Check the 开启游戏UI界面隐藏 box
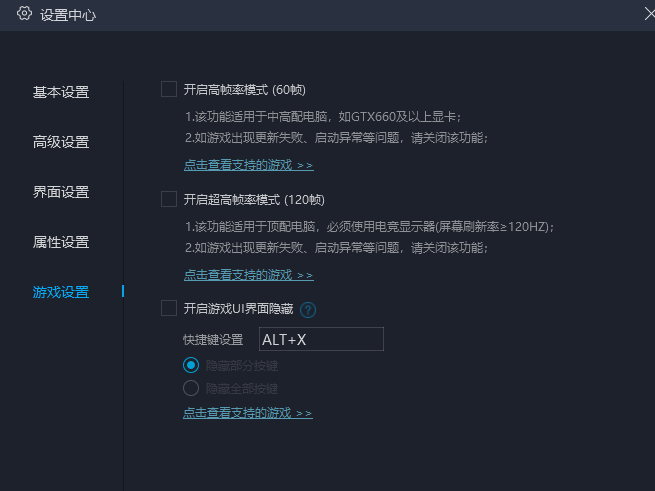This screenshot has width=655, height=491. tap(169, 308)
